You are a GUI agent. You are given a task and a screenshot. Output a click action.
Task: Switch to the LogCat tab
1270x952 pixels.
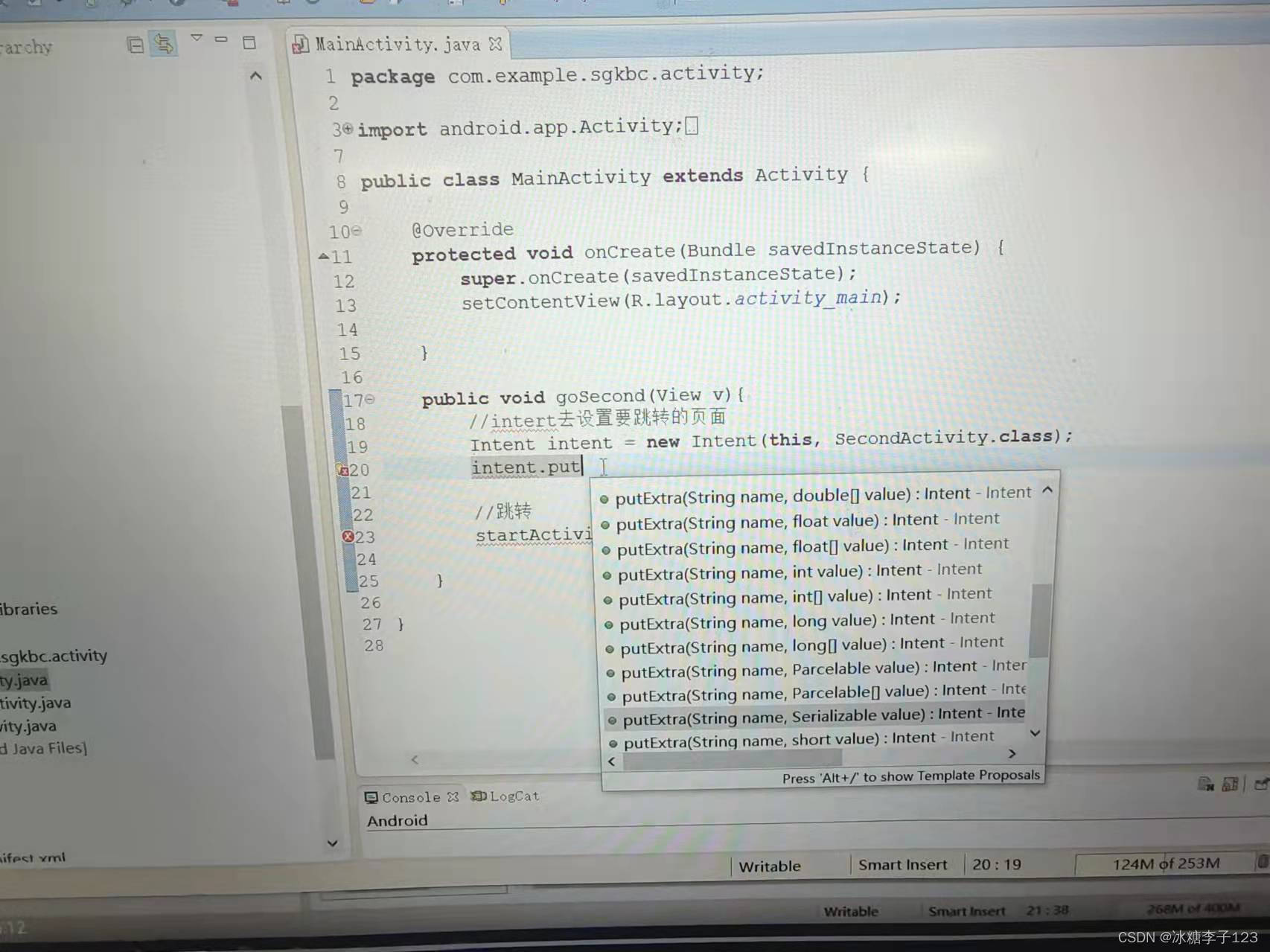tap(505, 796)
